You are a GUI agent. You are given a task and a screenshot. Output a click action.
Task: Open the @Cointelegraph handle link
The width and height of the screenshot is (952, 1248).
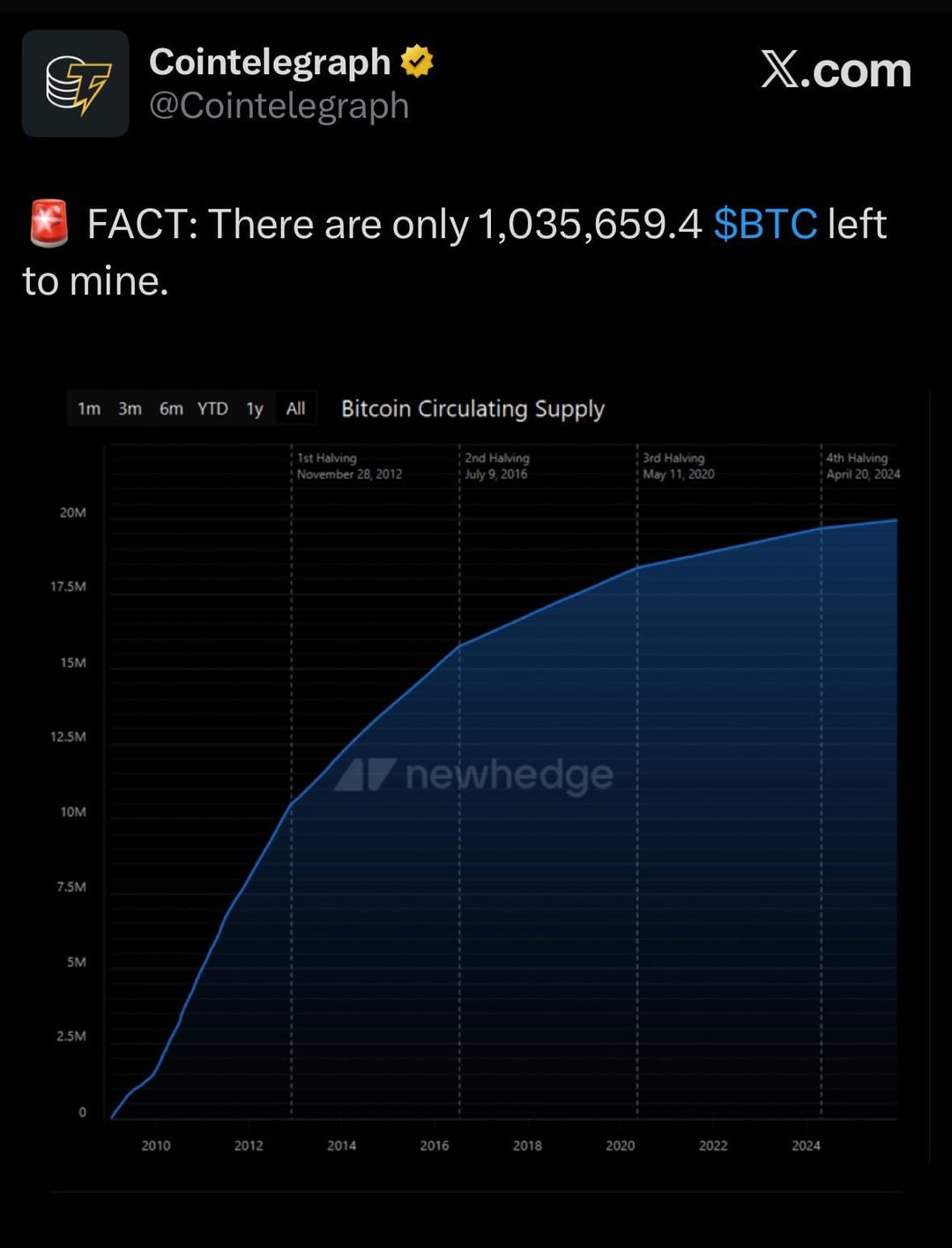coord(279,106)
